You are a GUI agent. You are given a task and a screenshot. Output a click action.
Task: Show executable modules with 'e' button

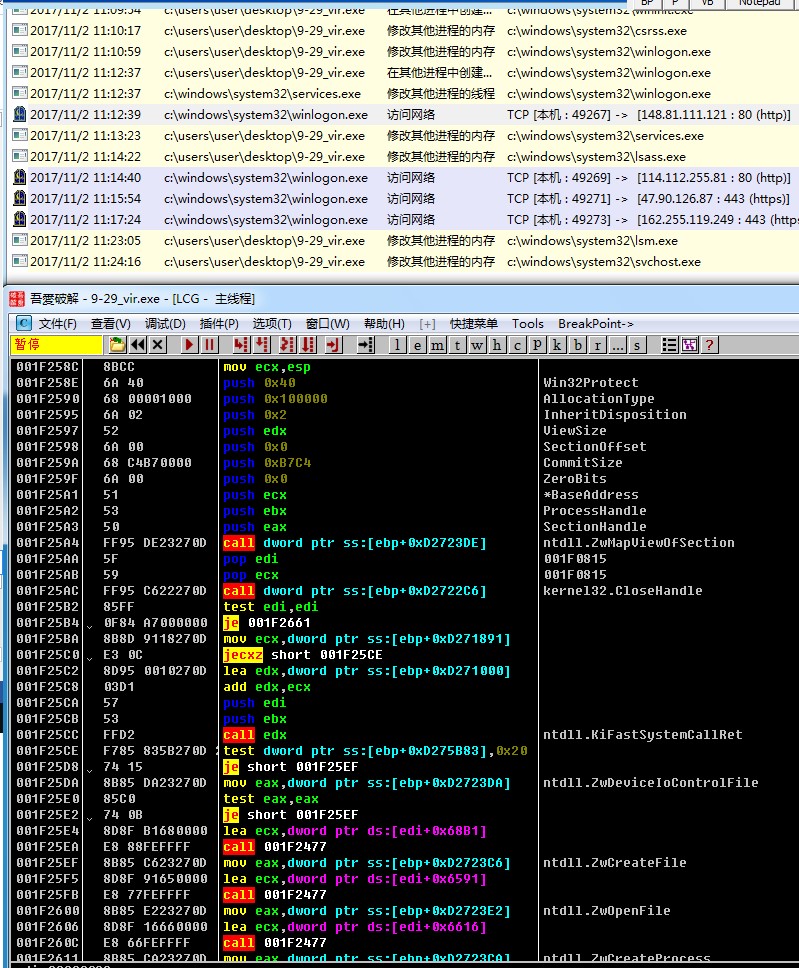(x=418, y=345)
